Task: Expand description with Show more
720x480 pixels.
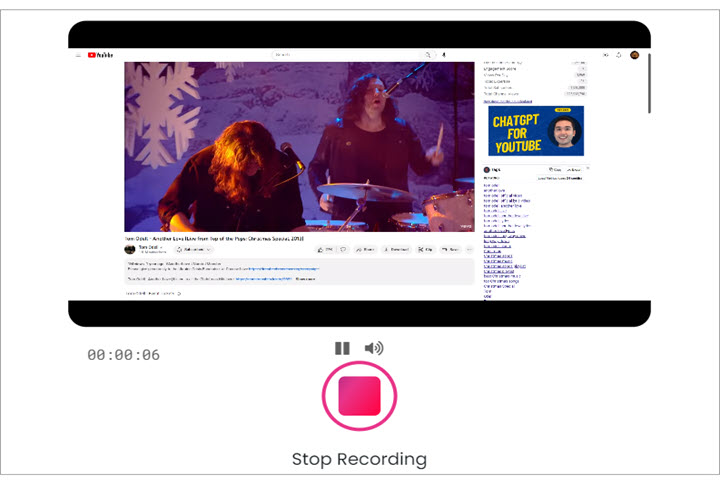Action: [x=305, y=279]
